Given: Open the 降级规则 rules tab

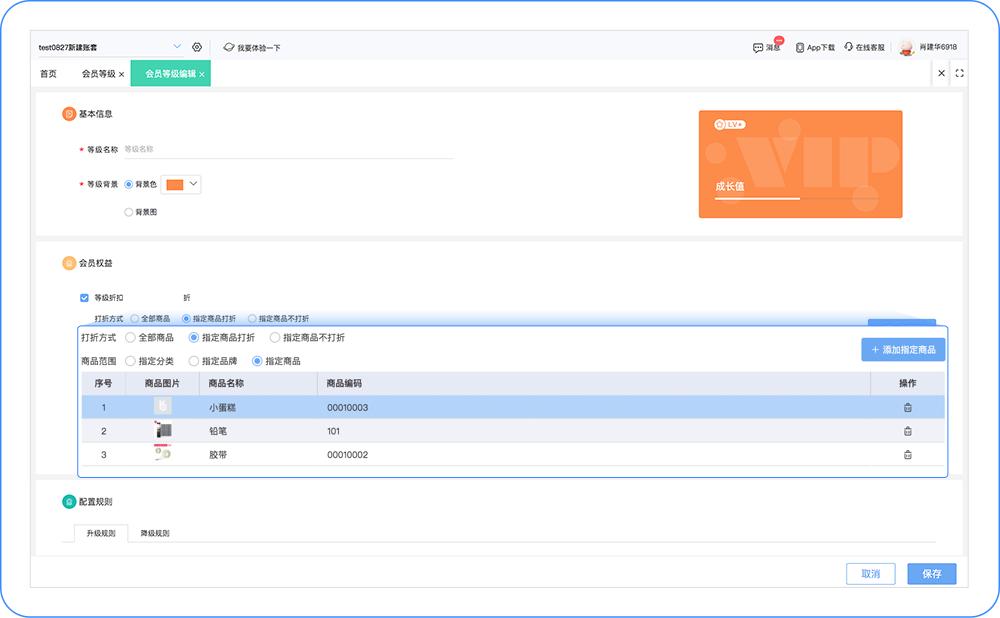Looking at the screenshot, I should point(153,533).
